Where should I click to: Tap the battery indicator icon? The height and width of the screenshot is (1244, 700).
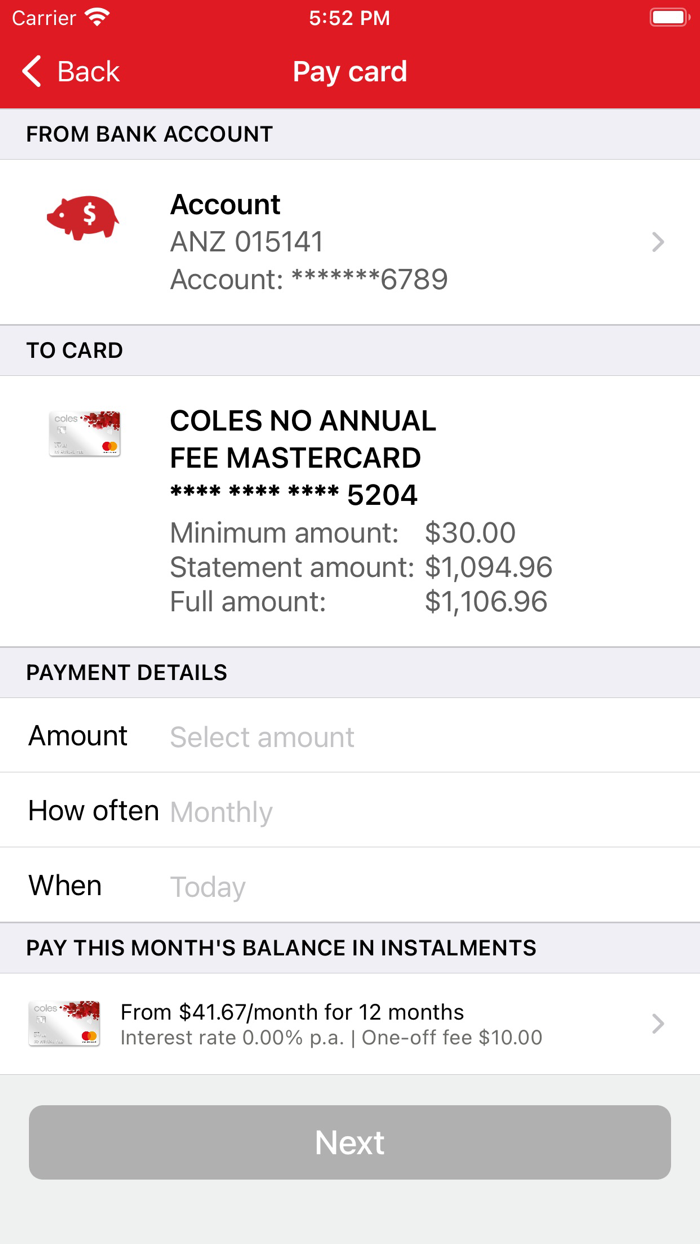(x=668, y=16)
